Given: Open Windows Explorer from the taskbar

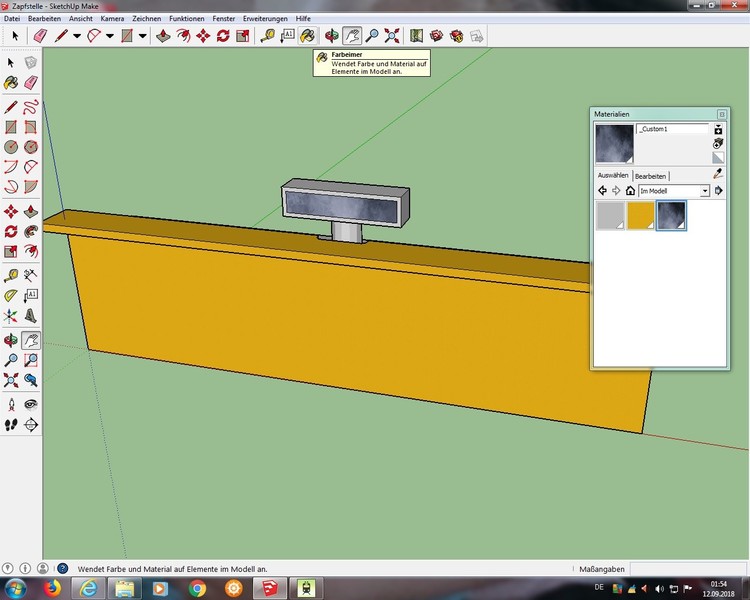Looking at the screenshot, I should tap(124, 588).
